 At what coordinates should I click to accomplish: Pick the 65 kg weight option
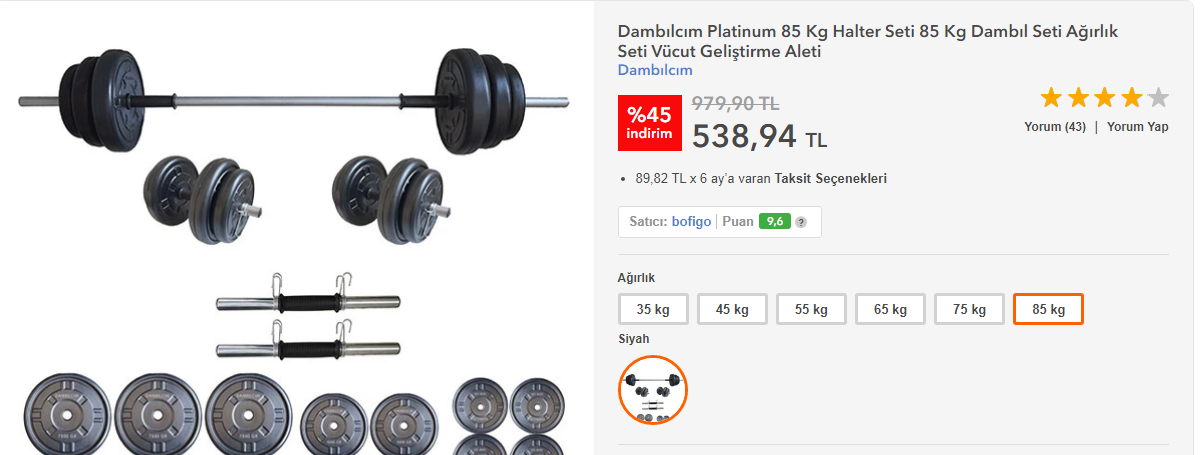pyautogui.click(x=890, y=309)
